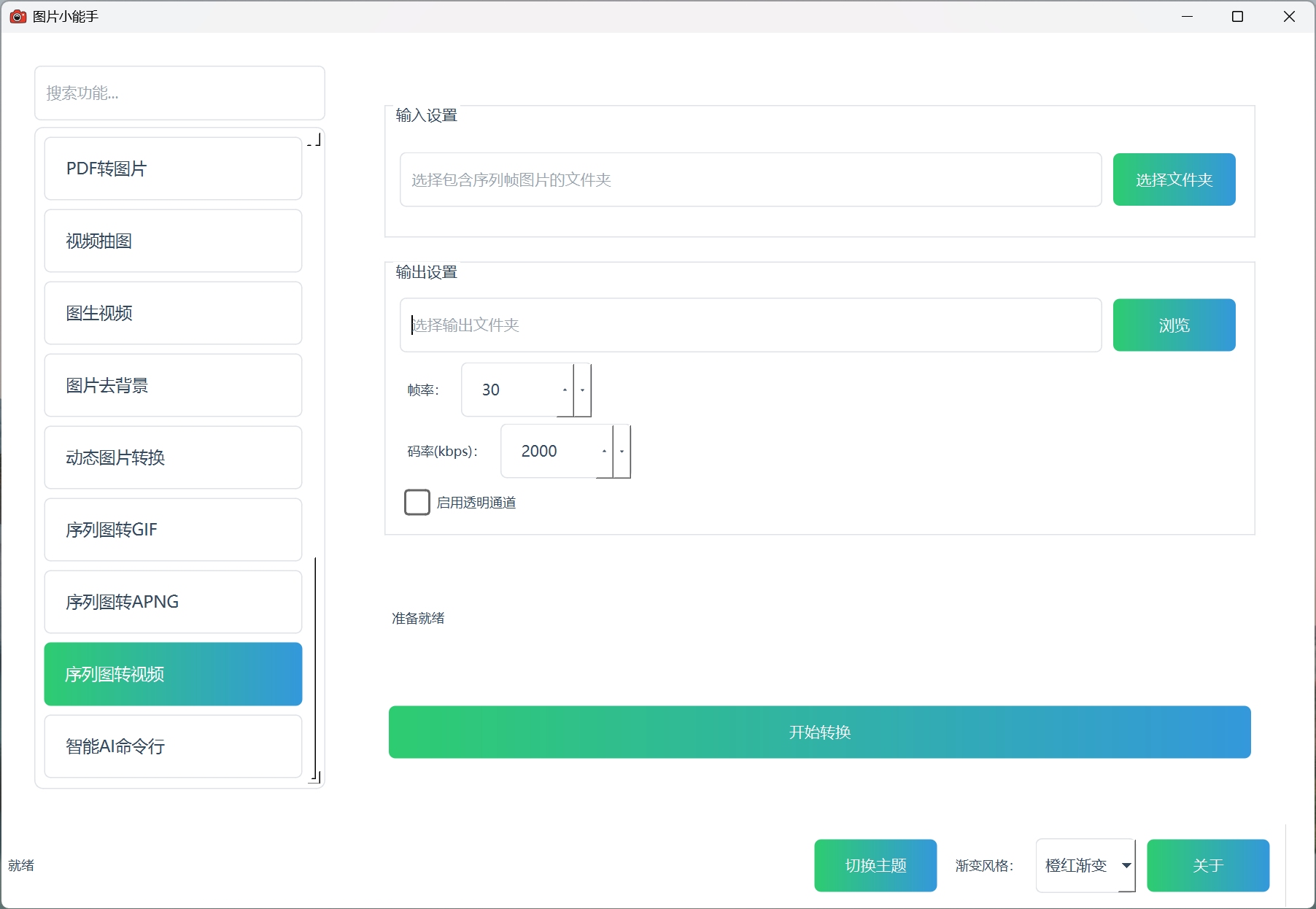Maximize the 图片小能手 window
Image resolution: width=1316 pixels, height=909 pixels.
(1237, 16)
